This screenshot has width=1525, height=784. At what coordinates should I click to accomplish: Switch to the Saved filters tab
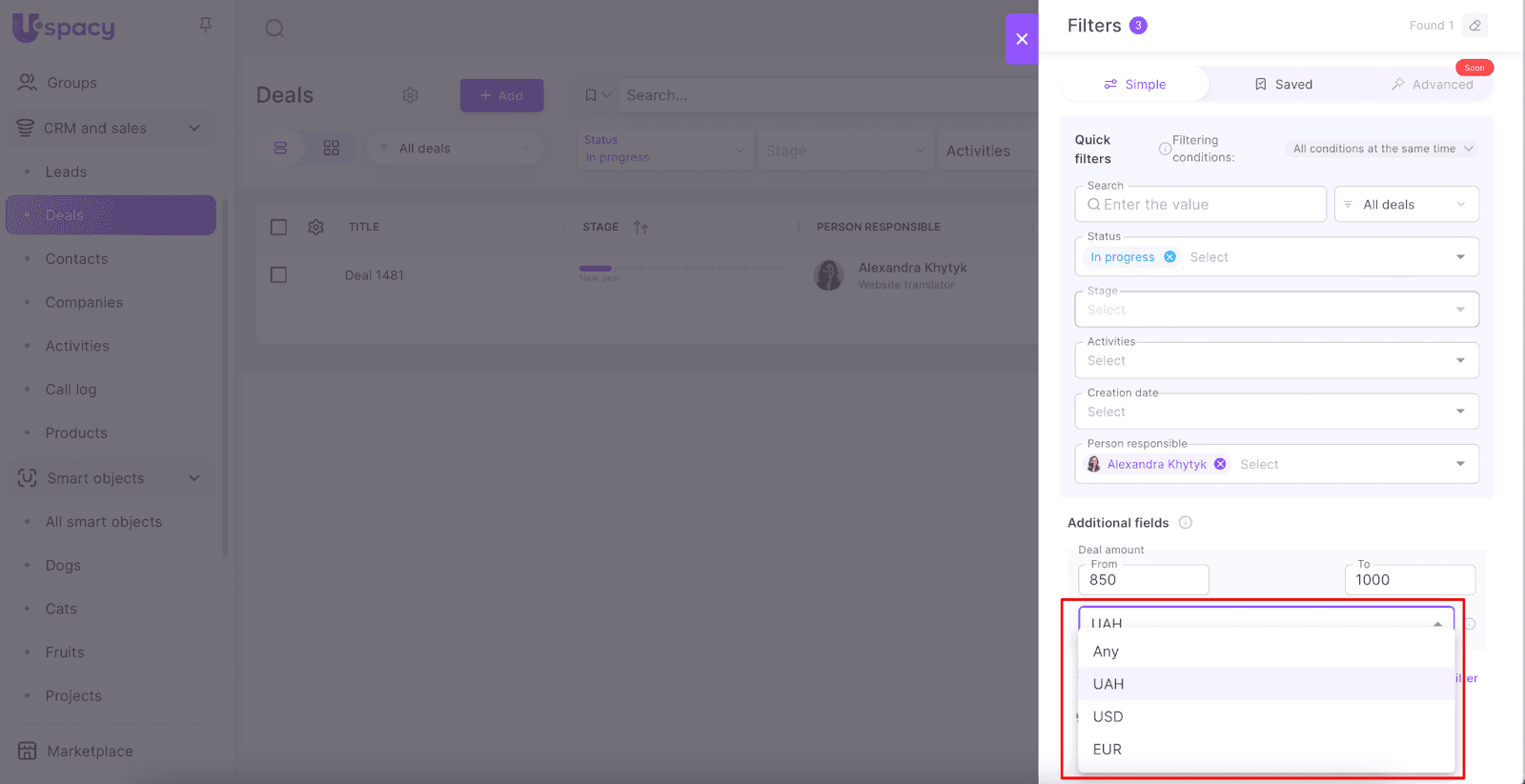1283,84
